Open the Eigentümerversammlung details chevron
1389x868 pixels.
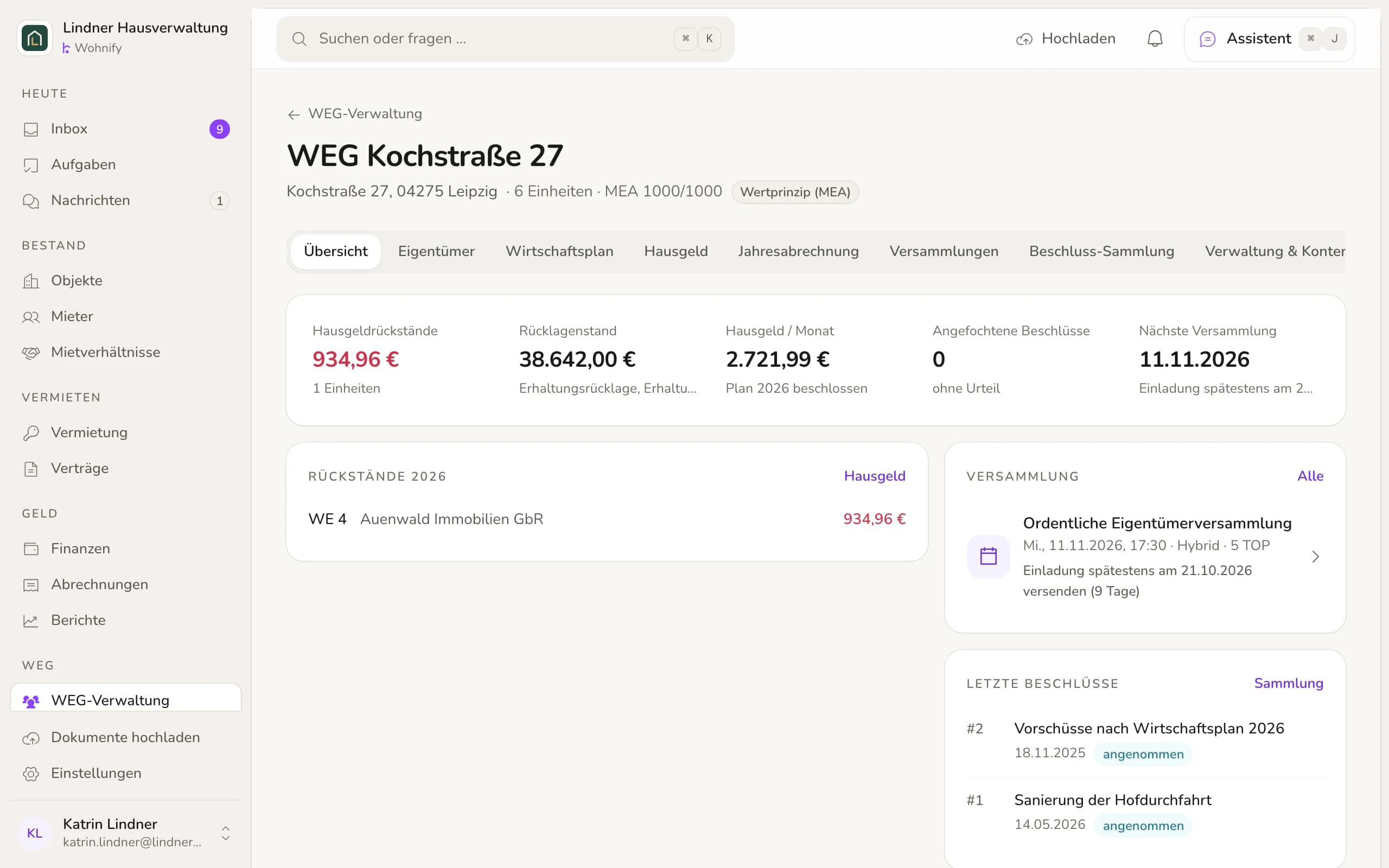click(1316, 556)
